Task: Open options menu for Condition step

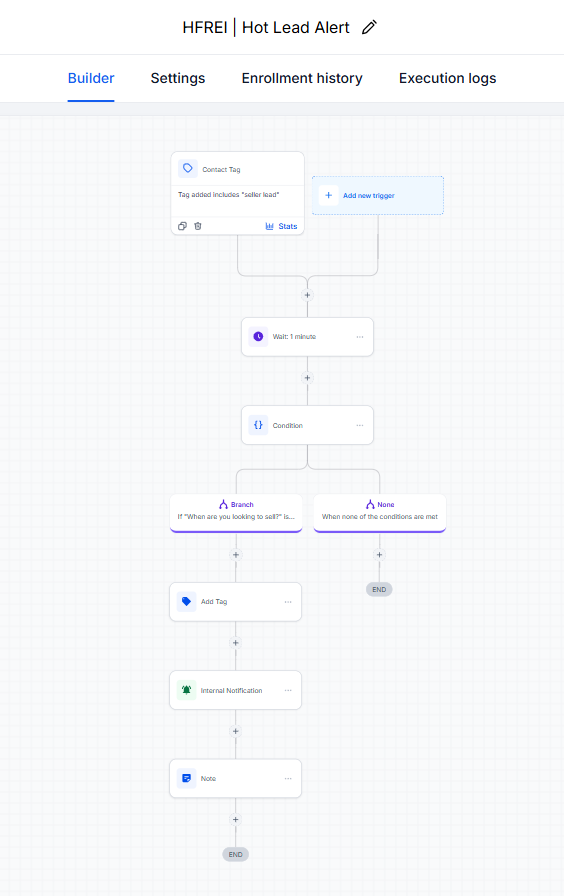Action: pos(360,425)
